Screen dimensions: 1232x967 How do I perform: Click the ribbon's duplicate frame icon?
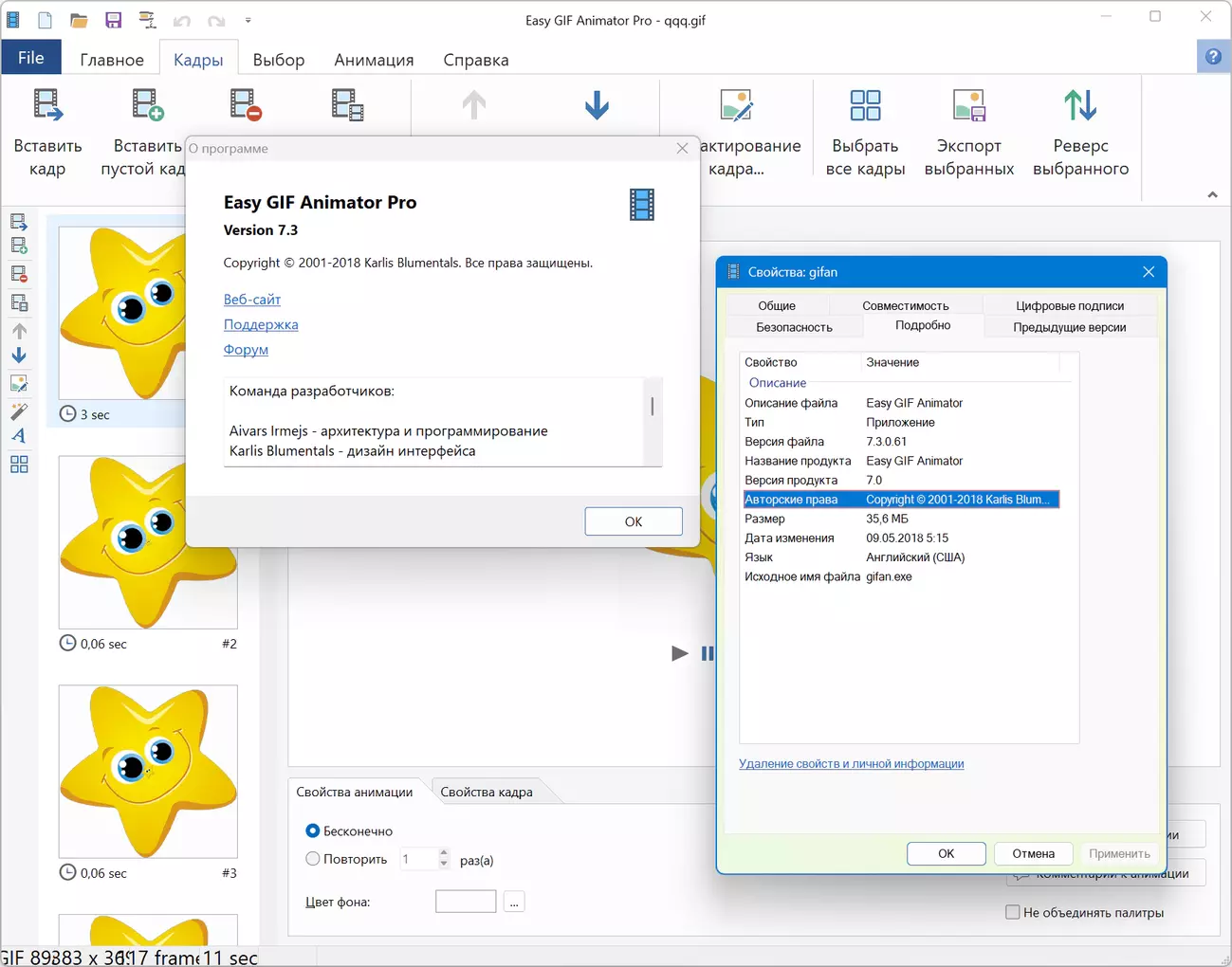347,104
